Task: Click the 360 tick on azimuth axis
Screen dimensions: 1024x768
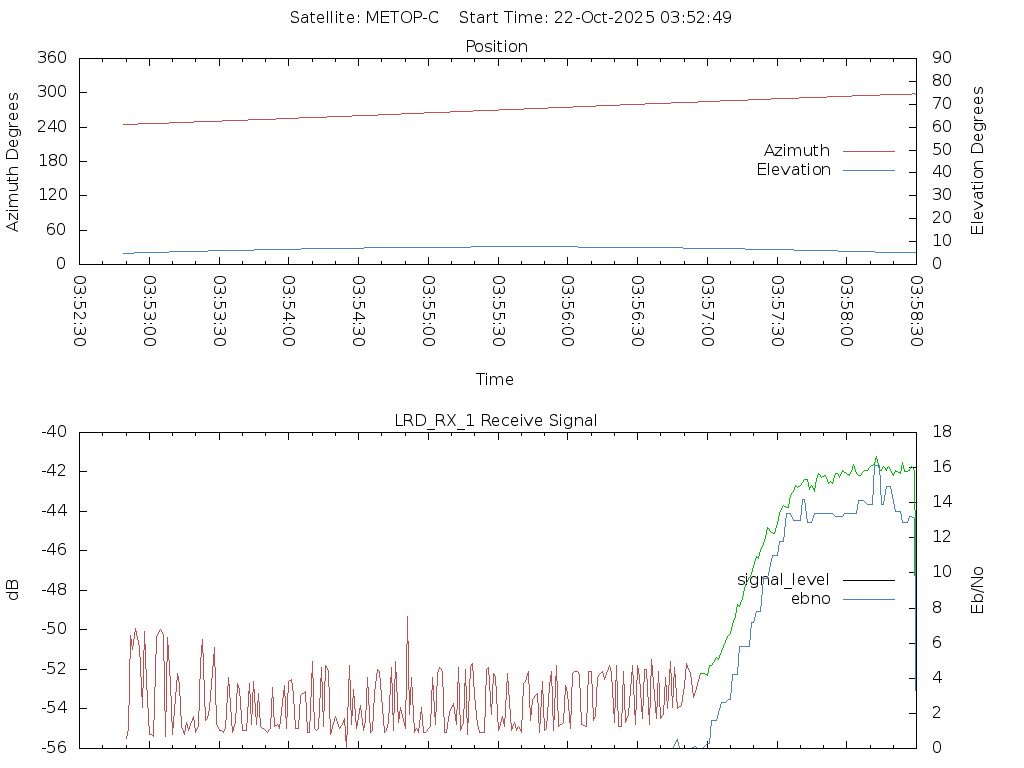Action: 50,58
